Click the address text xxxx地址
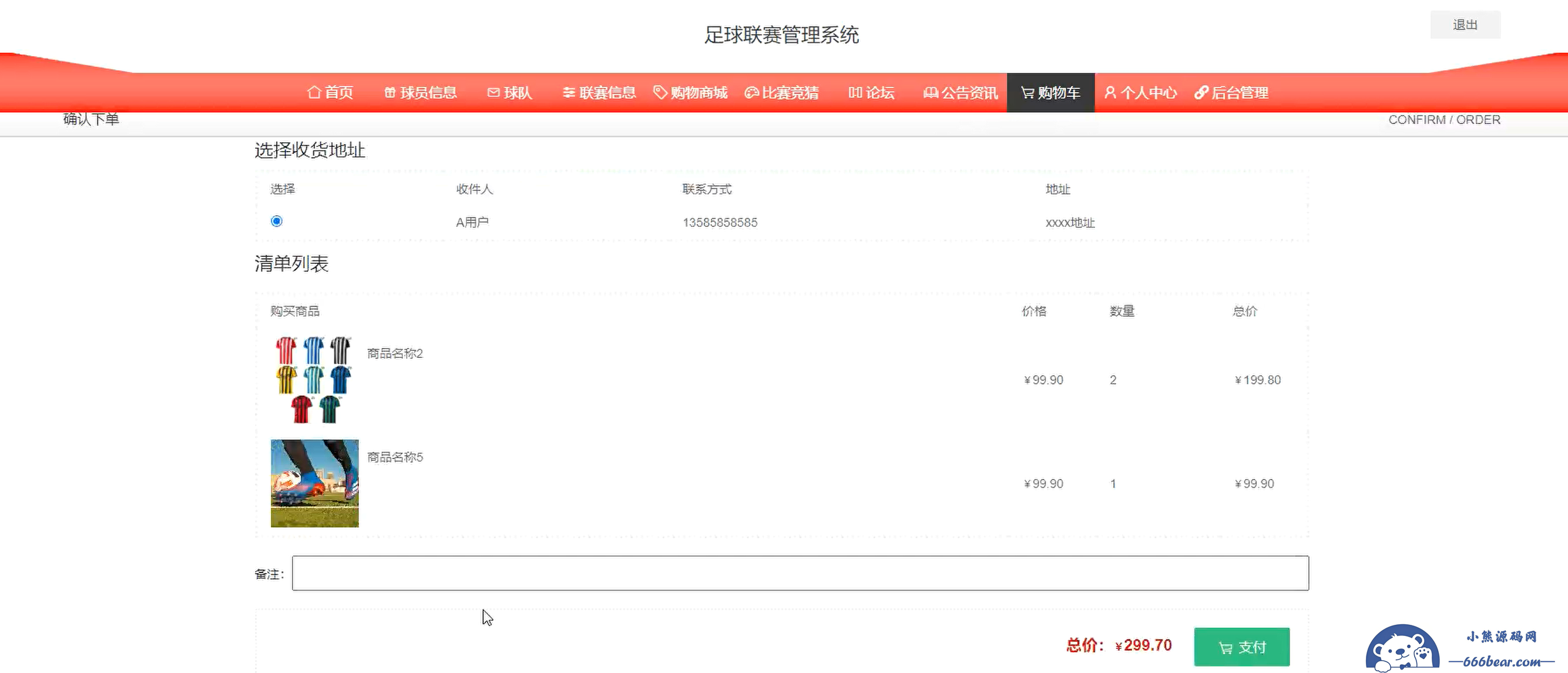 (x=1070, y=223)
